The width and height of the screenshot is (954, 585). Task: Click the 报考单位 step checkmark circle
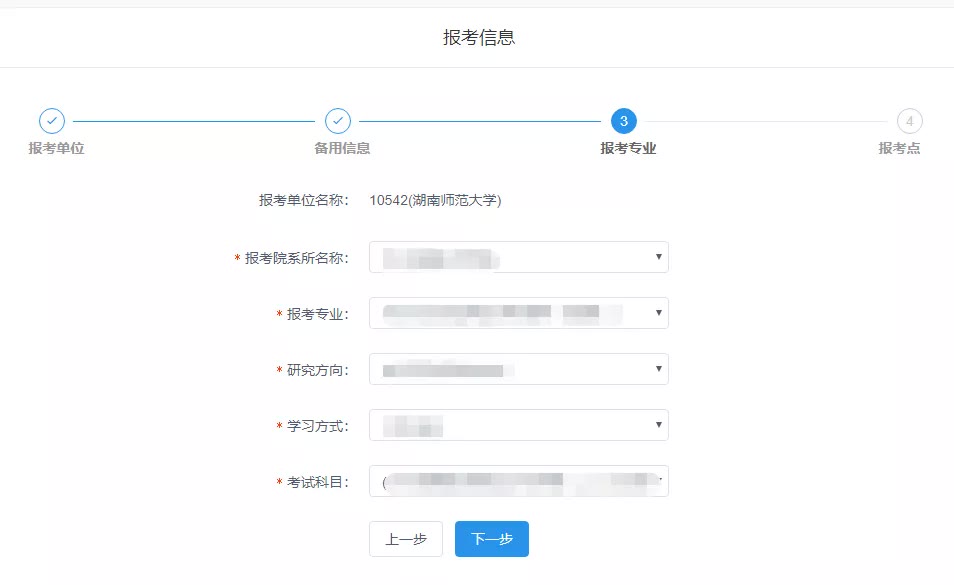pos(52,121)
